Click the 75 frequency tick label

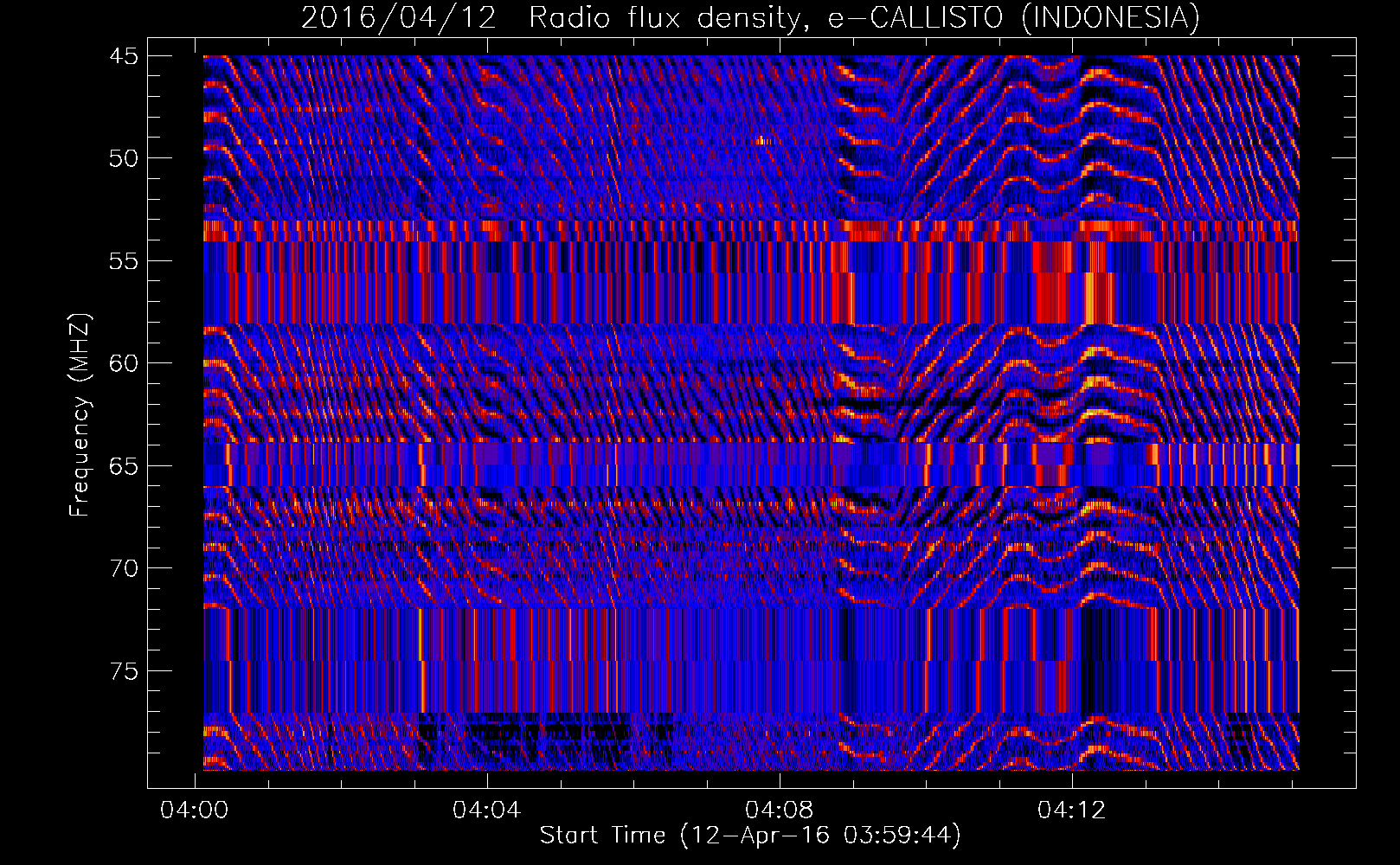[123, 671]
